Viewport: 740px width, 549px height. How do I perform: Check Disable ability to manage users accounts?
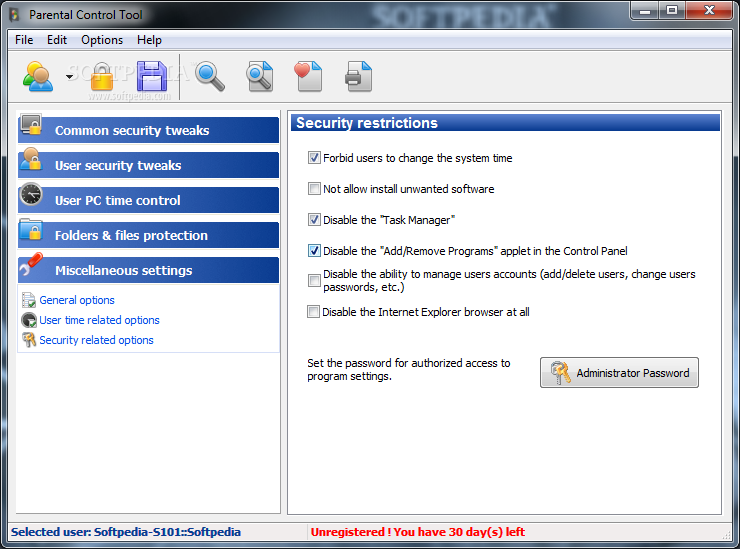(x=314, y=280)
